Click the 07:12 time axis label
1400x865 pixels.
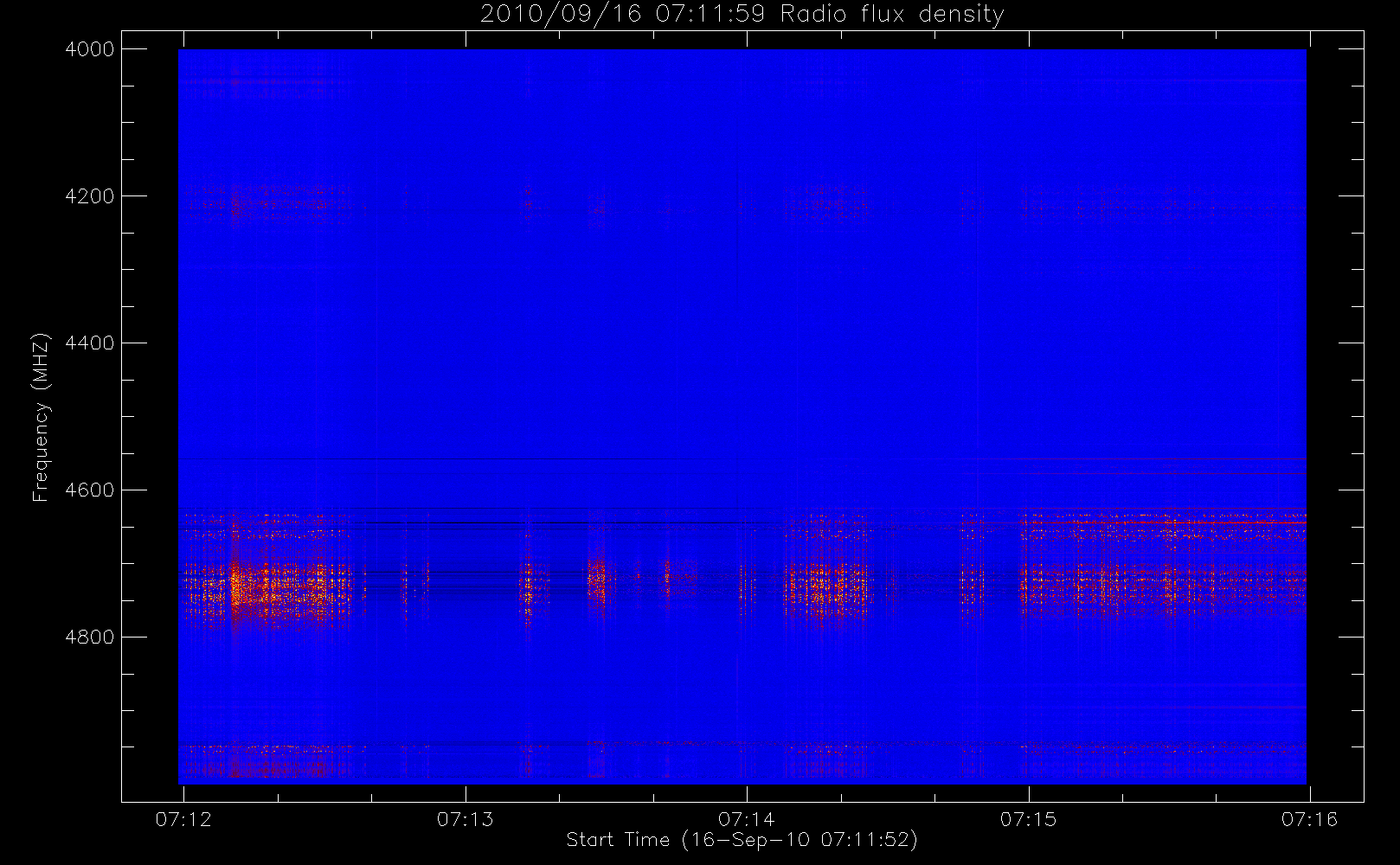pyautogui.click(x=183, y=819)
